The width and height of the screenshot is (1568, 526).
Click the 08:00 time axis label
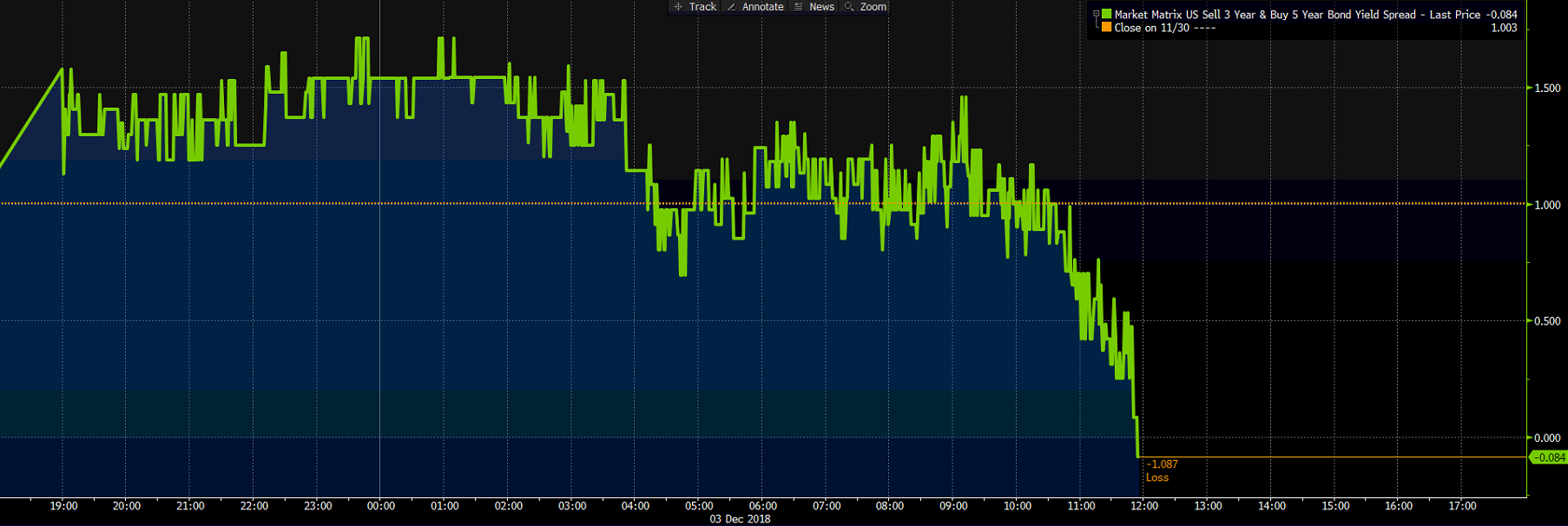[x=890, y=506]
